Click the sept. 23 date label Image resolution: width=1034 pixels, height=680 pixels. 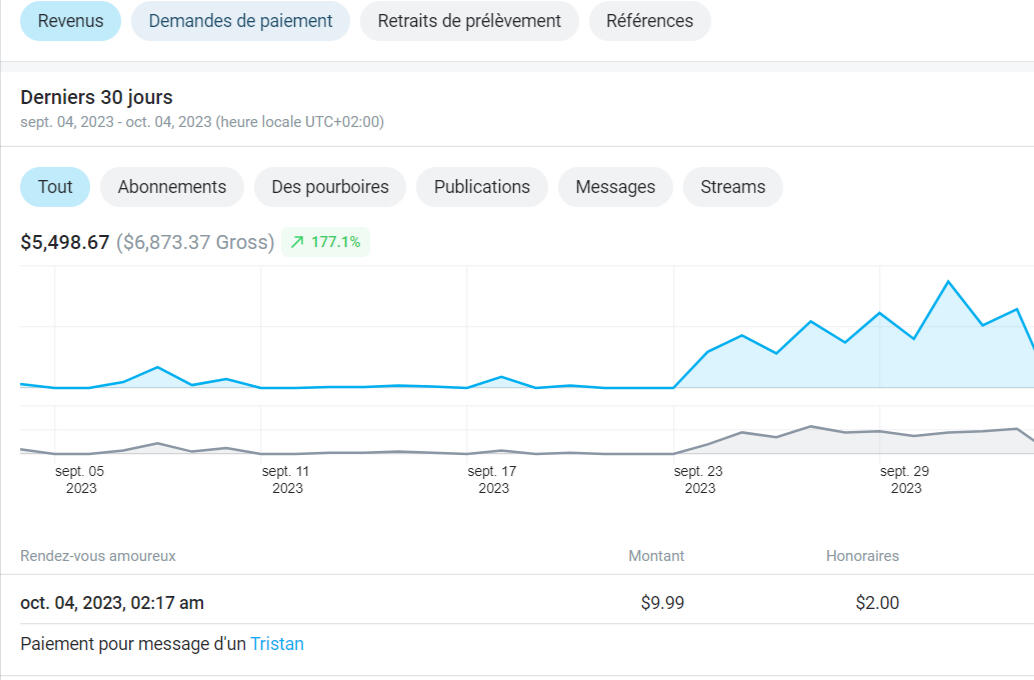pos(699,479)
